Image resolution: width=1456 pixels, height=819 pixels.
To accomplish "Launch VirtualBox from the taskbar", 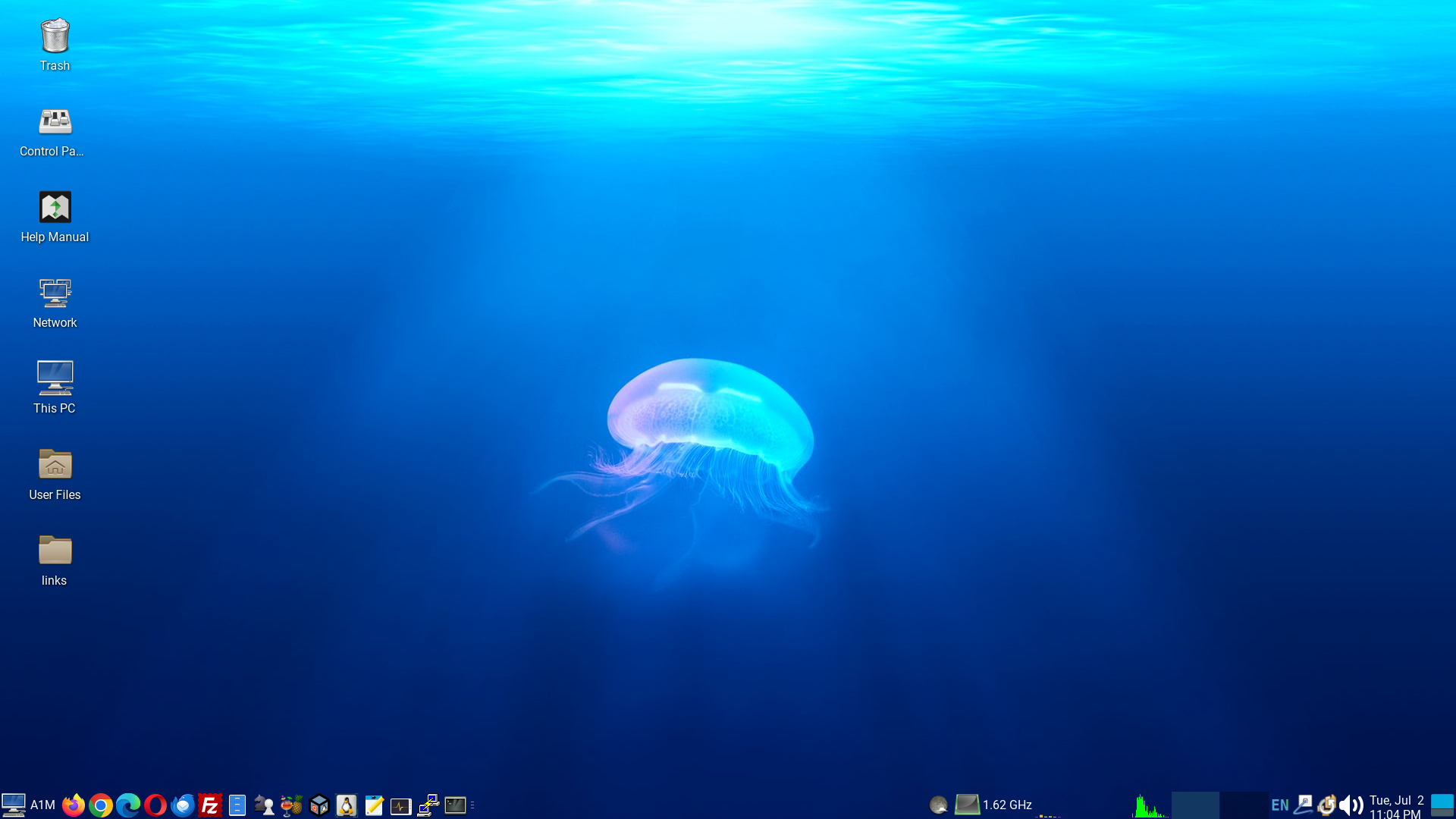I will (319, 805).
